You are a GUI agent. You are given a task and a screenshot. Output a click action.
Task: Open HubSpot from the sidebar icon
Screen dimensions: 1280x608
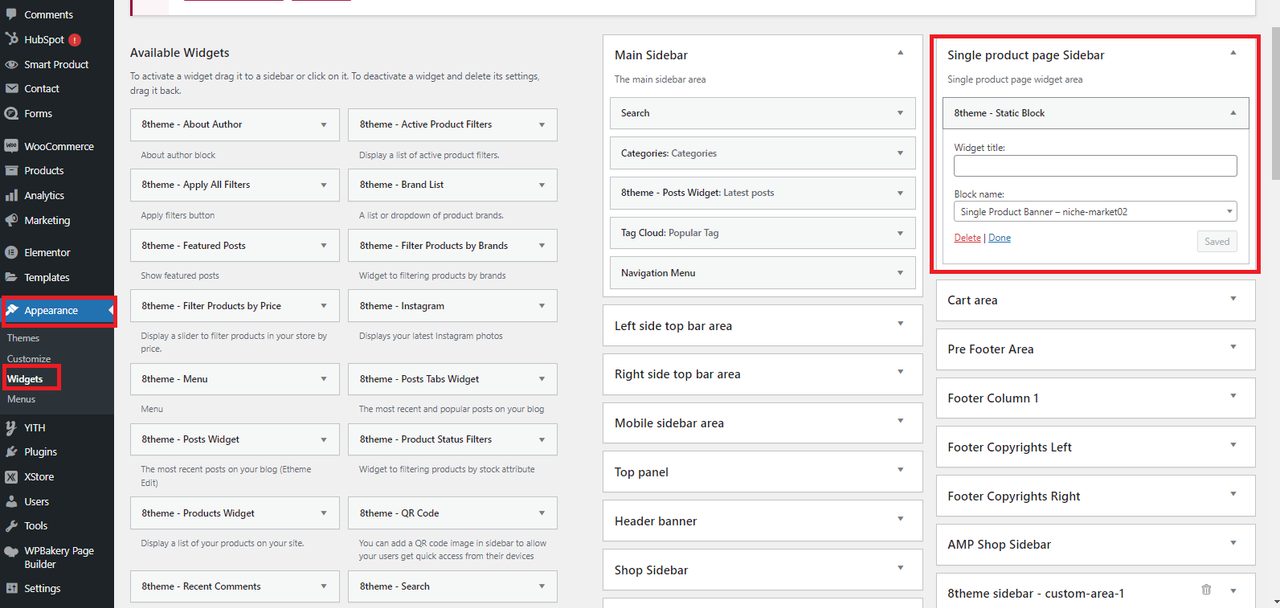11,40
